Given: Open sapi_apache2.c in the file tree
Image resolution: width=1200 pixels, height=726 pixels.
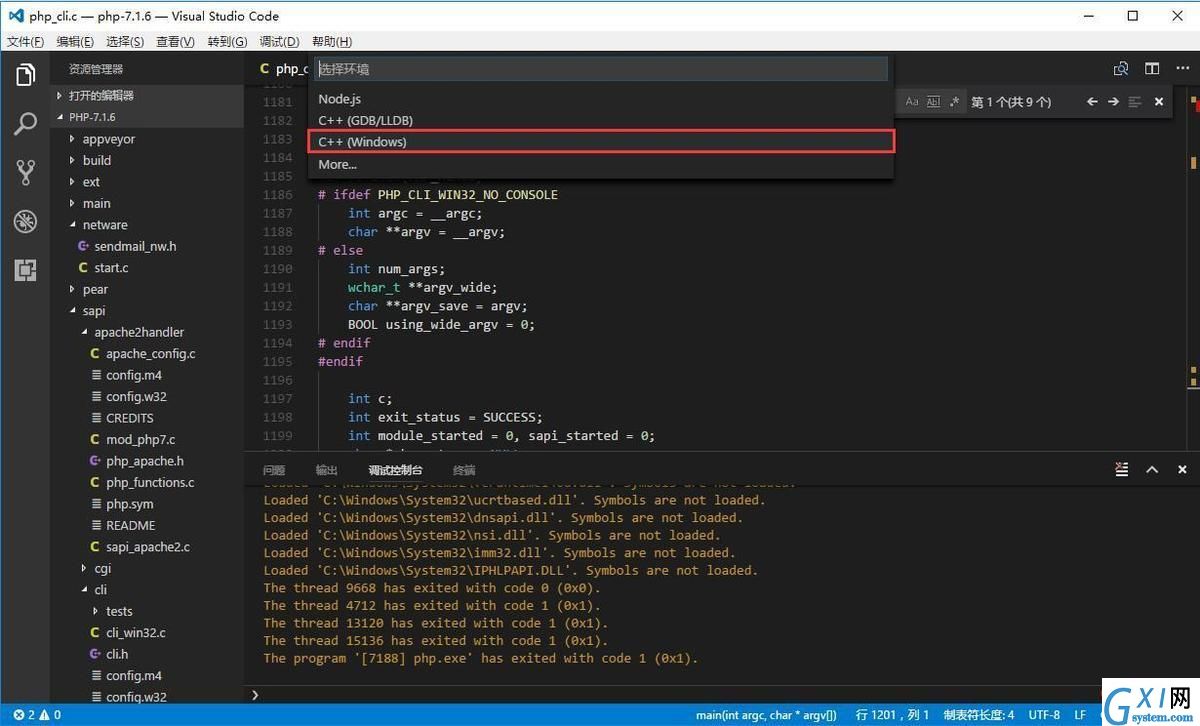Looking at the screenshot, I should click(x=148, y=547).
